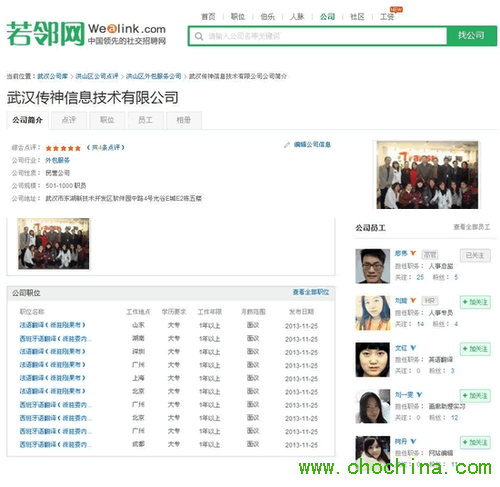
Task: Click orange V badge beside first employee
Action: (x=413, y=253)
